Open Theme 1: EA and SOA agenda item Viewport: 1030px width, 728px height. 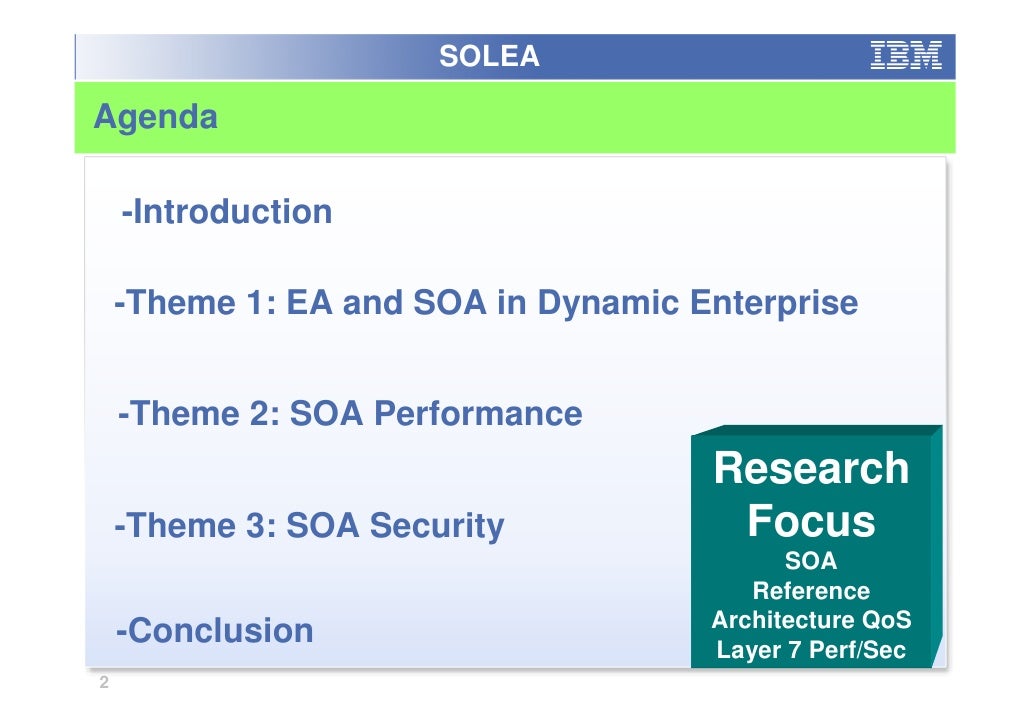click(486, 302)
